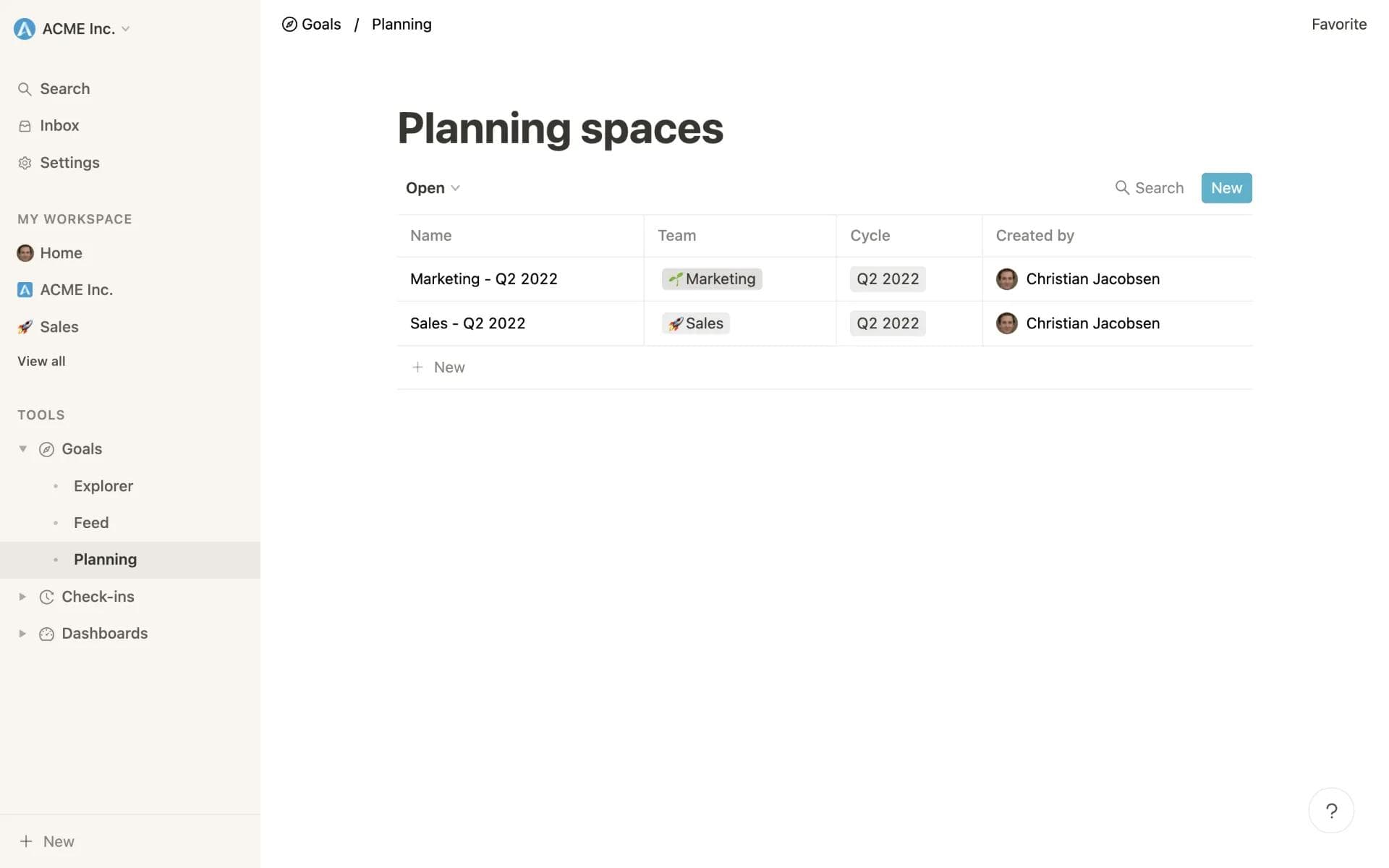Filter by Open status dropdown
Viewport: 1389px width, 868px height.
[433, 188]
